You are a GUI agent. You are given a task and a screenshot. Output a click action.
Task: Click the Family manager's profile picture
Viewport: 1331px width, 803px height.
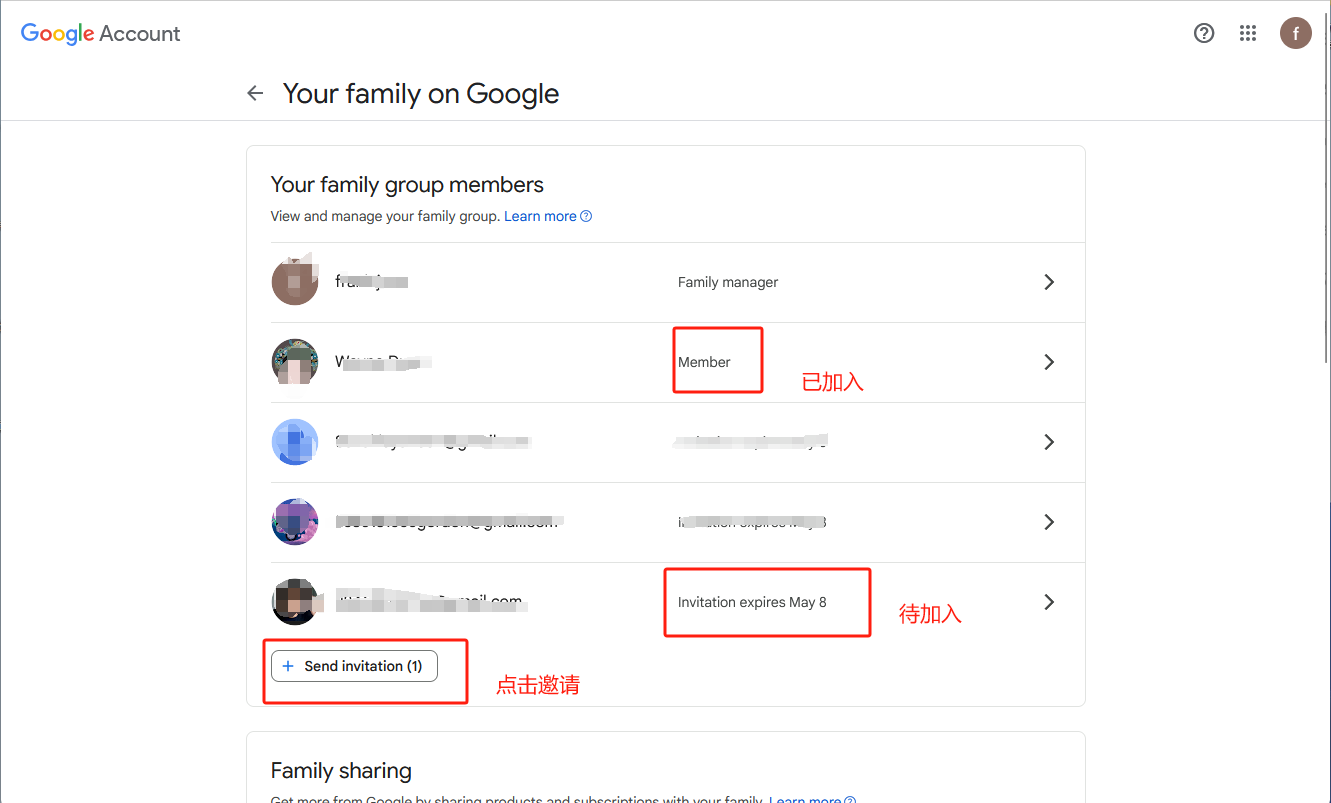tap(295, 282)
